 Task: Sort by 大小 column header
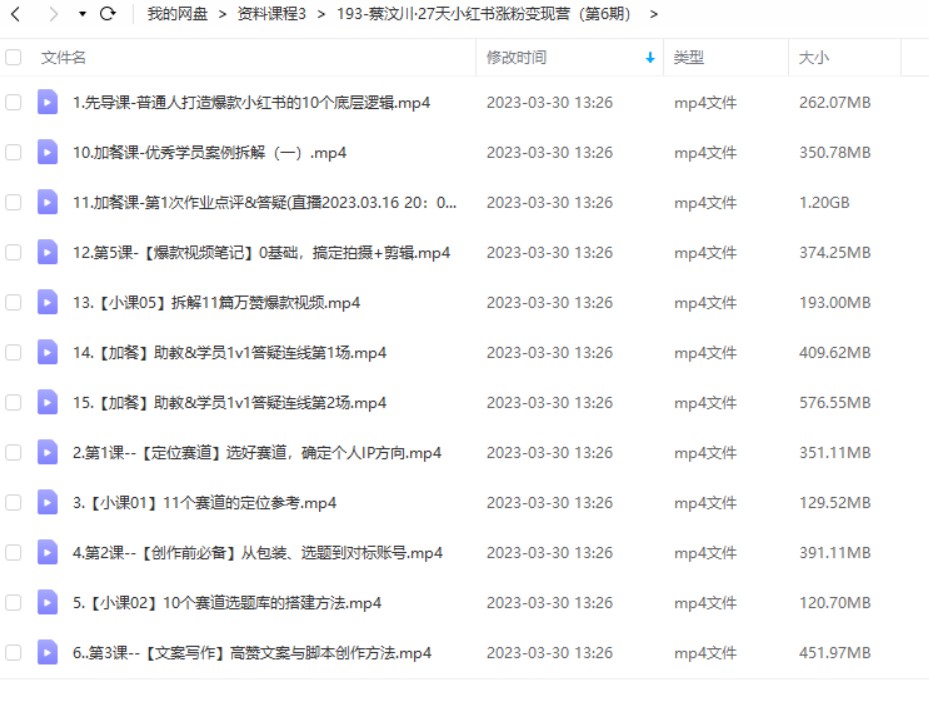pos(814,57)
